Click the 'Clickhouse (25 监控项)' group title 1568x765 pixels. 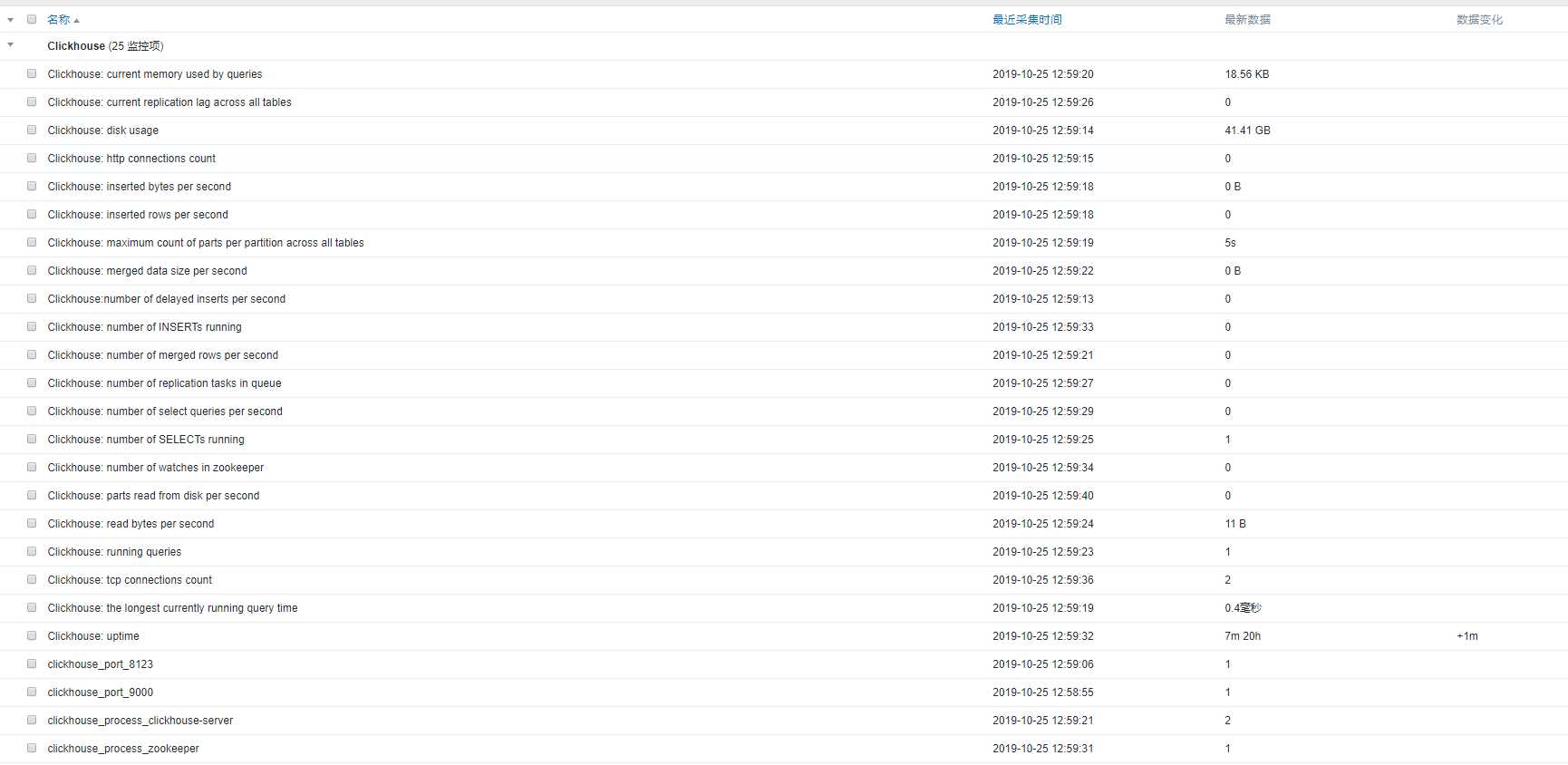105,46
